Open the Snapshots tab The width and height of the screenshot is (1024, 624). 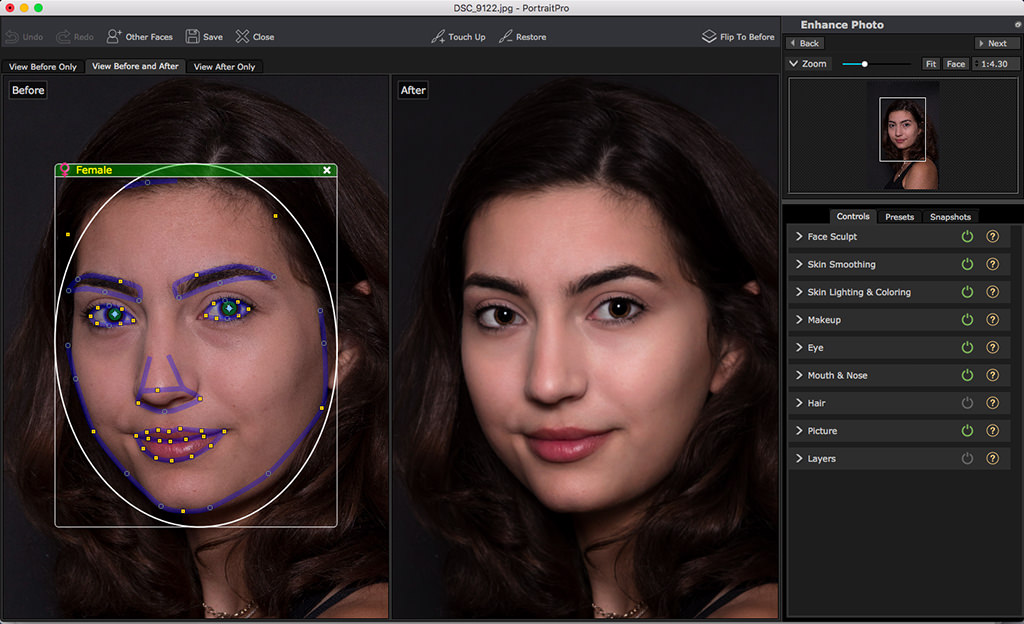[x=950, y=217]
